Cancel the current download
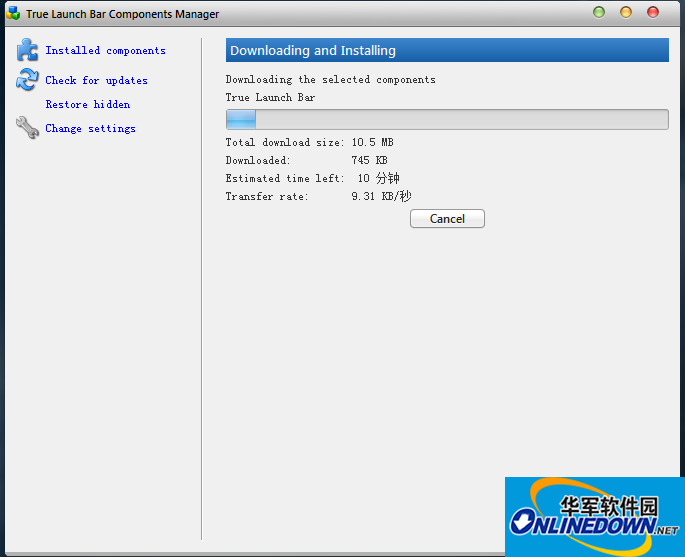 (x=447, y=218)
